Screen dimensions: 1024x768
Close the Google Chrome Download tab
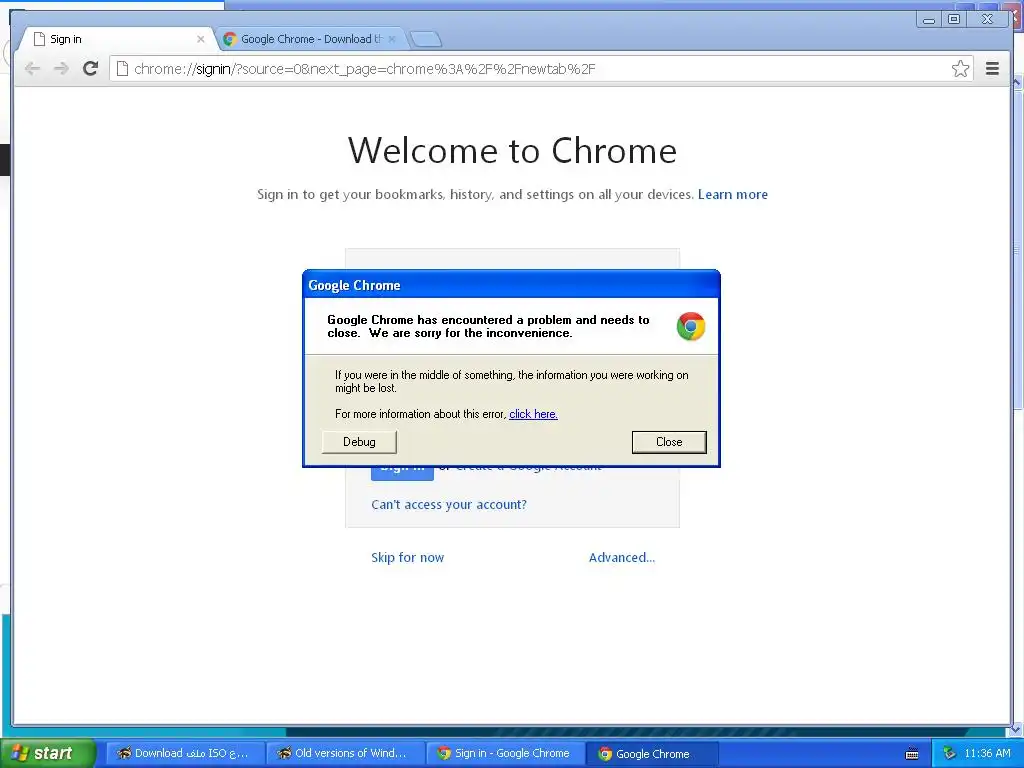pyautogui.click(x=392, y=39)
